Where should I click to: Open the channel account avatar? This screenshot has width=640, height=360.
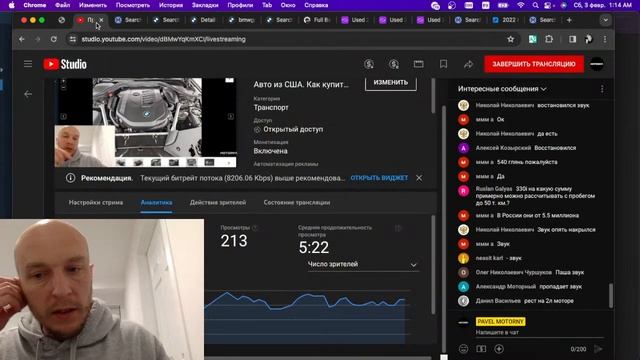pyautogui.click(x=597, y=64)
